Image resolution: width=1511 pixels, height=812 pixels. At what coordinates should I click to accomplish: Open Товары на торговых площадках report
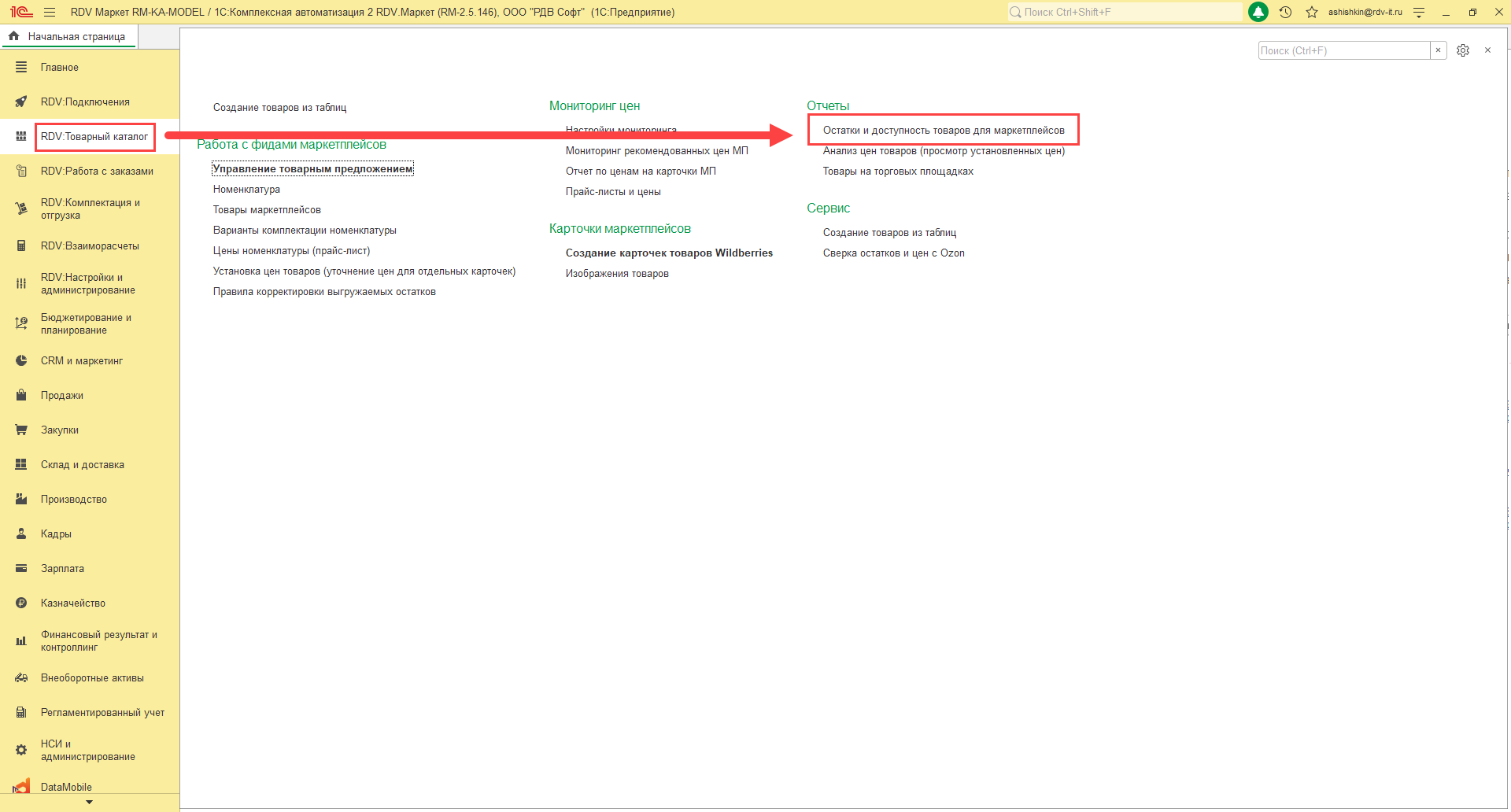(x=898, y=172)
